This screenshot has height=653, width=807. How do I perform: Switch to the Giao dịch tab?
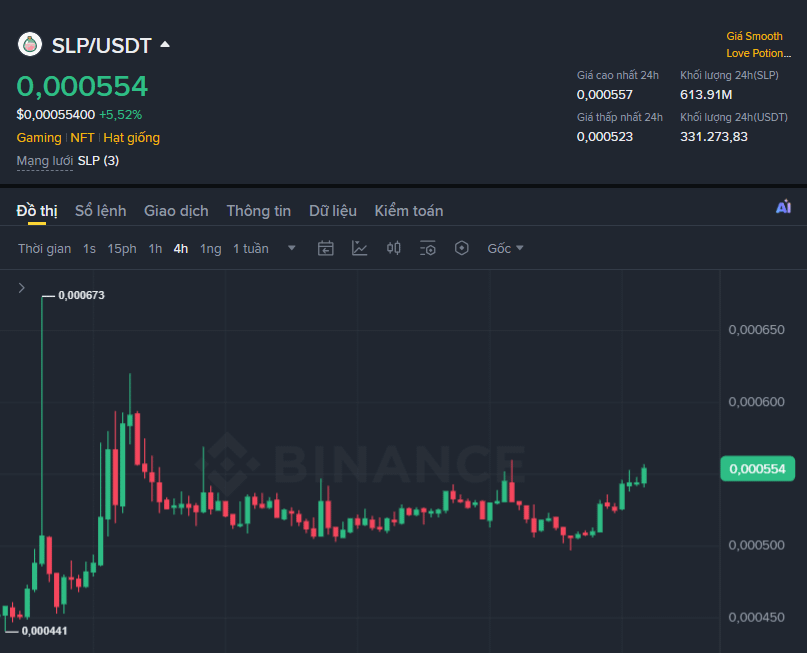point(176,211)
